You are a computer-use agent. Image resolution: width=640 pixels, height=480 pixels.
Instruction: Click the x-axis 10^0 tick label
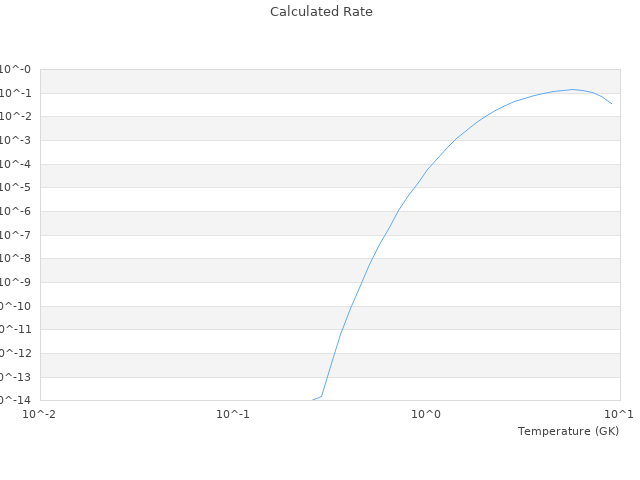427,414
